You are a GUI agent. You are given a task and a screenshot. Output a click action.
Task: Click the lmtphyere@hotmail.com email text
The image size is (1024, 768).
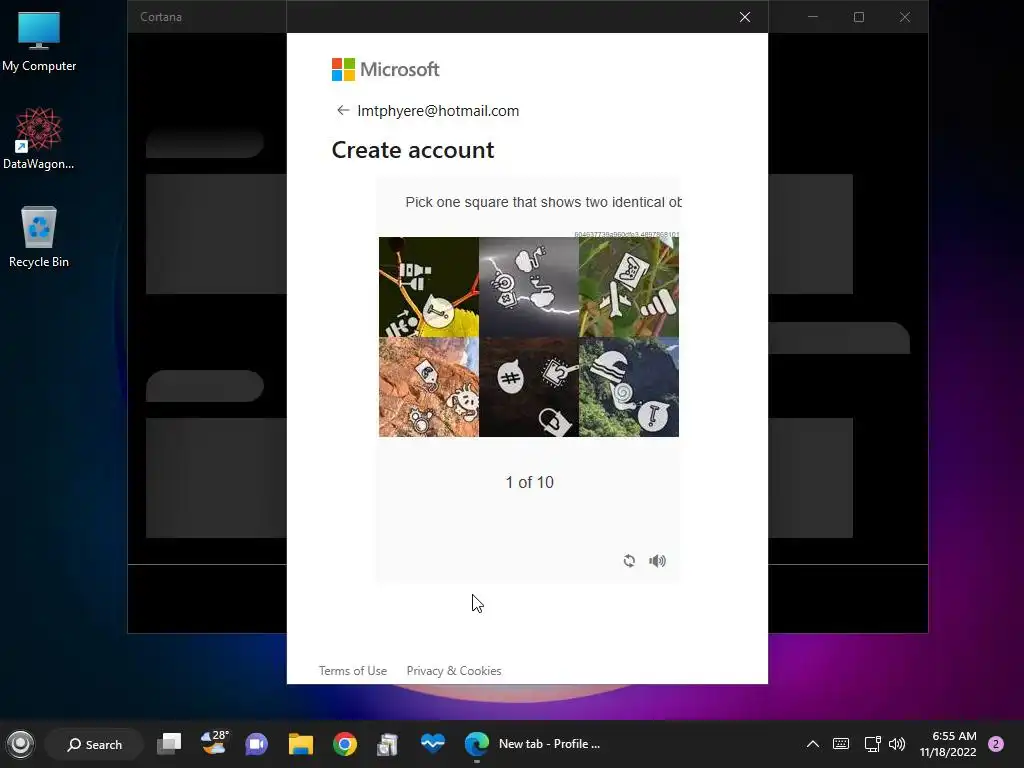point(438,111)
